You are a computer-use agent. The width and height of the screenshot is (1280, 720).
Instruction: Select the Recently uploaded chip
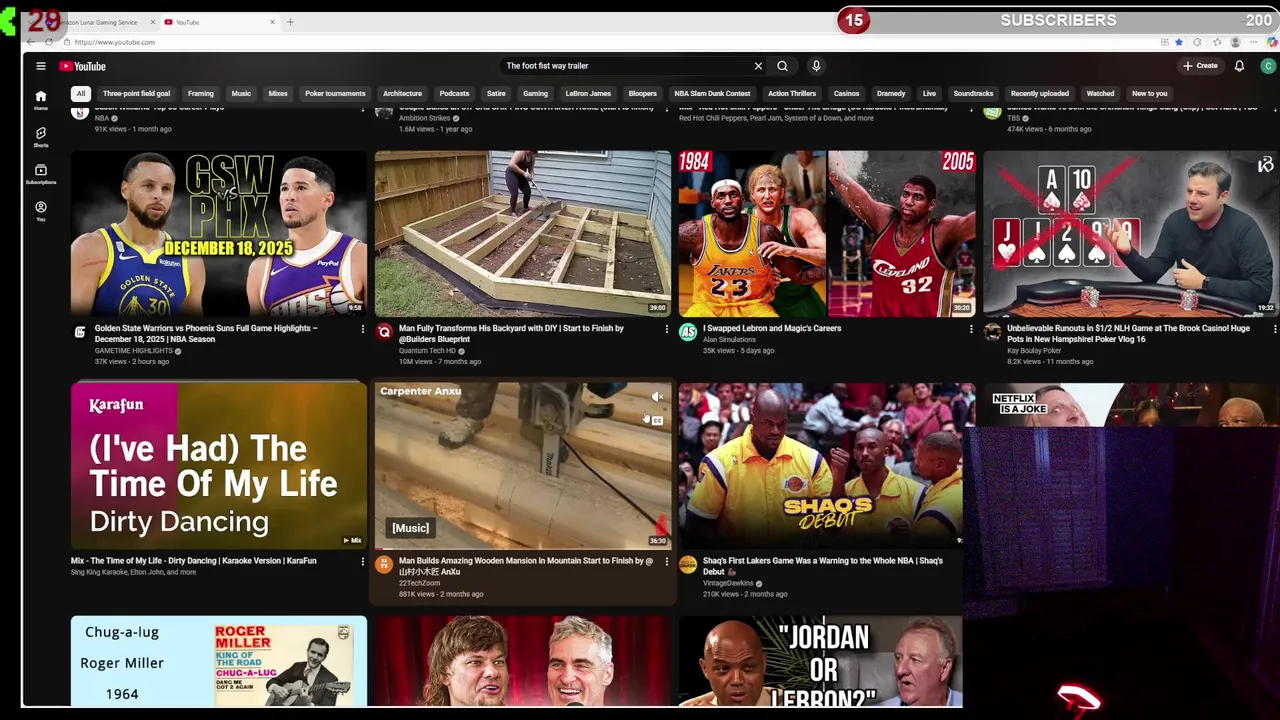[1039, 94]
